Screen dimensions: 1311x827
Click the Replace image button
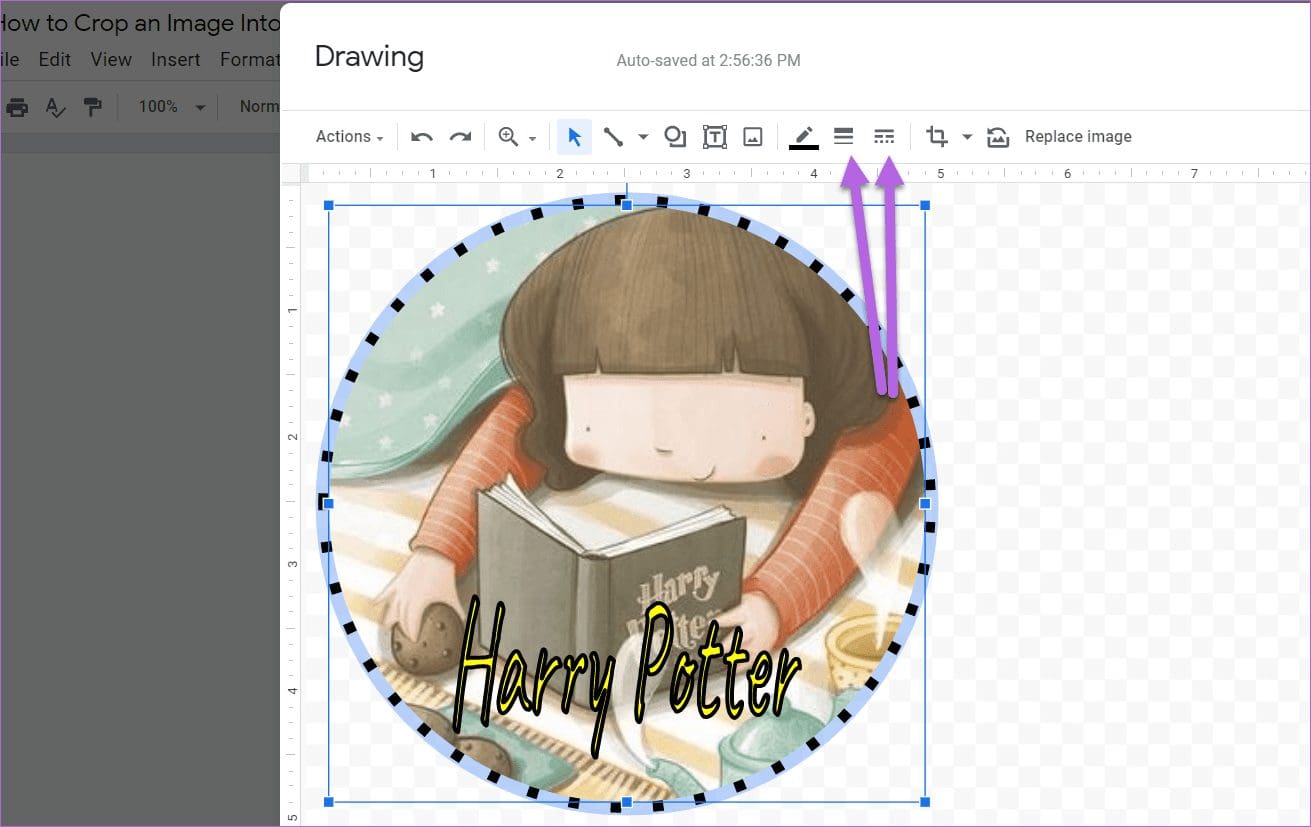tap(1078, 136)
